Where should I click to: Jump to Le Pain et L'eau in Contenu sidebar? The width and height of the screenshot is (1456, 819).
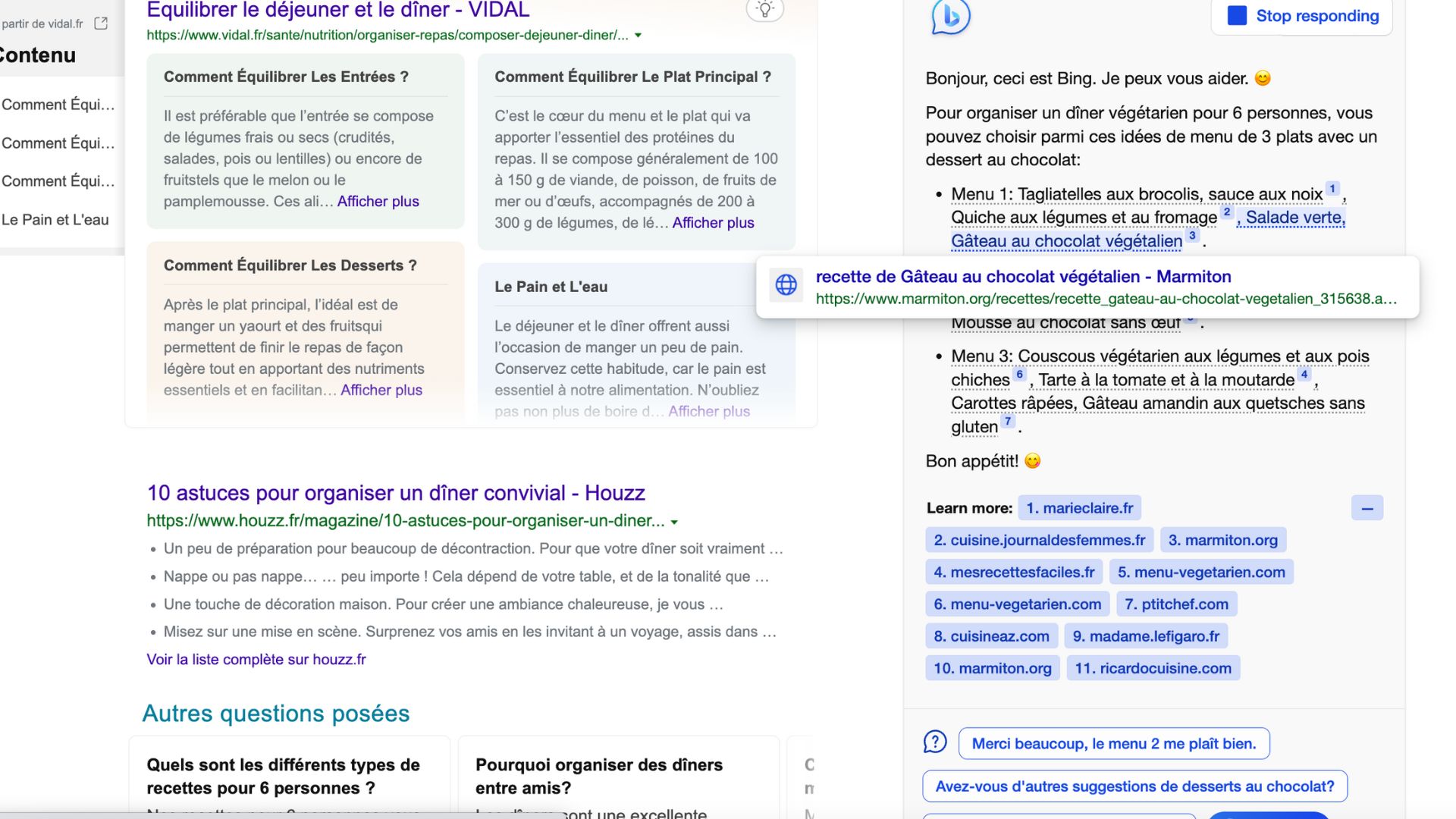(x=55, y=220)
